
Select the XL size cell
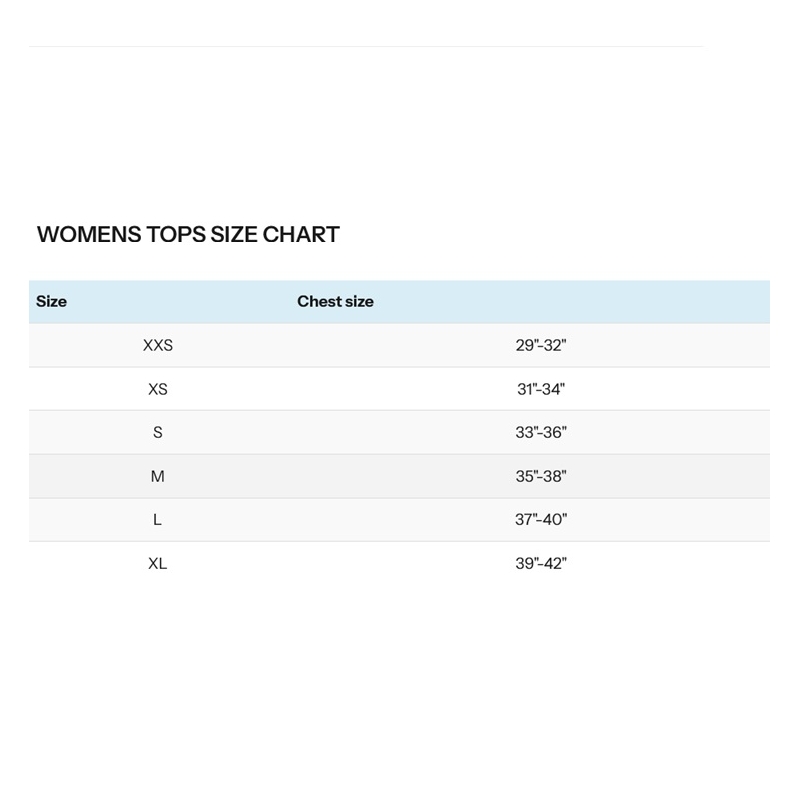[158, 564]
